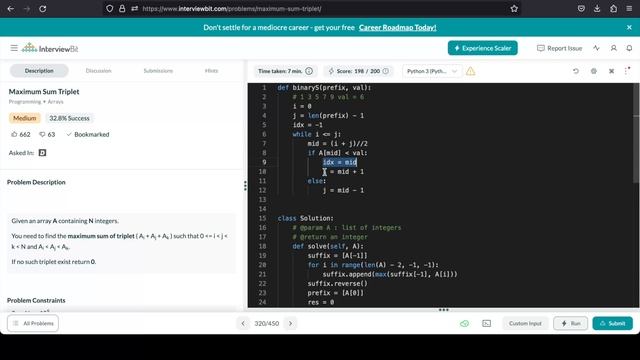
Task: Click the cloud saved status icon
Action: click(x=464, y=323)
